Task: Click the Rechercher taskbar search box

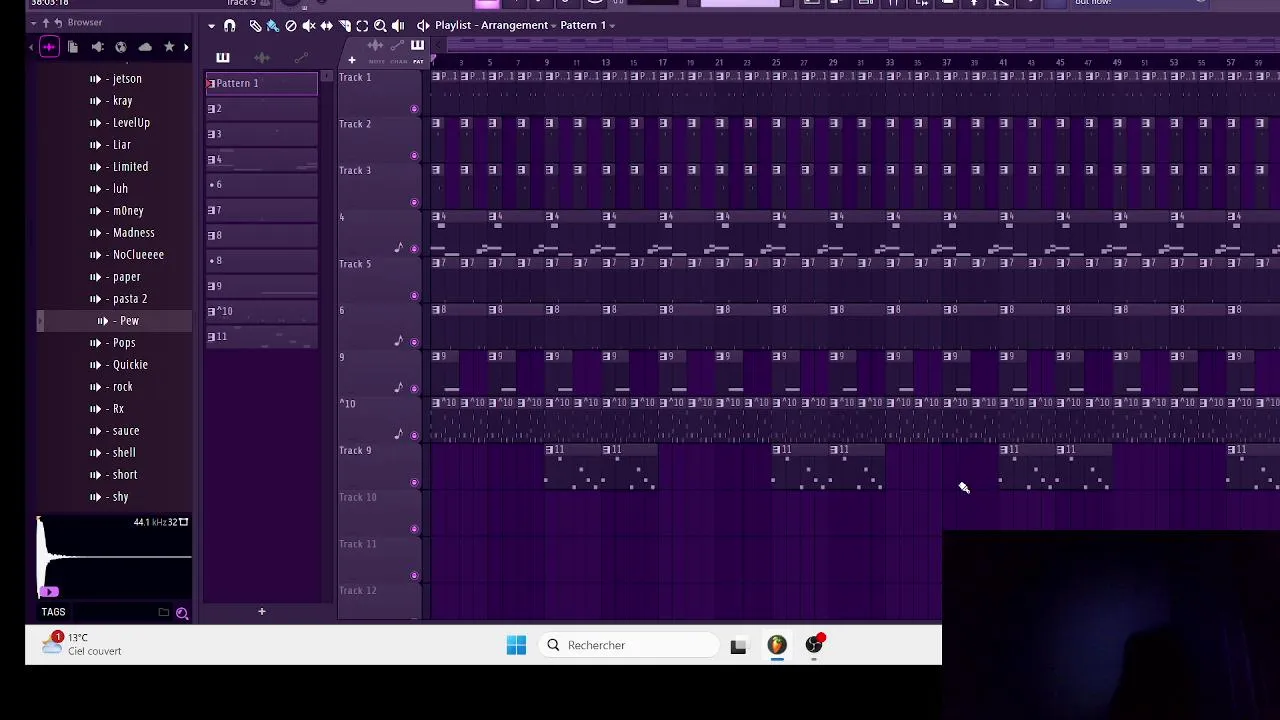Action: (629, 645)
